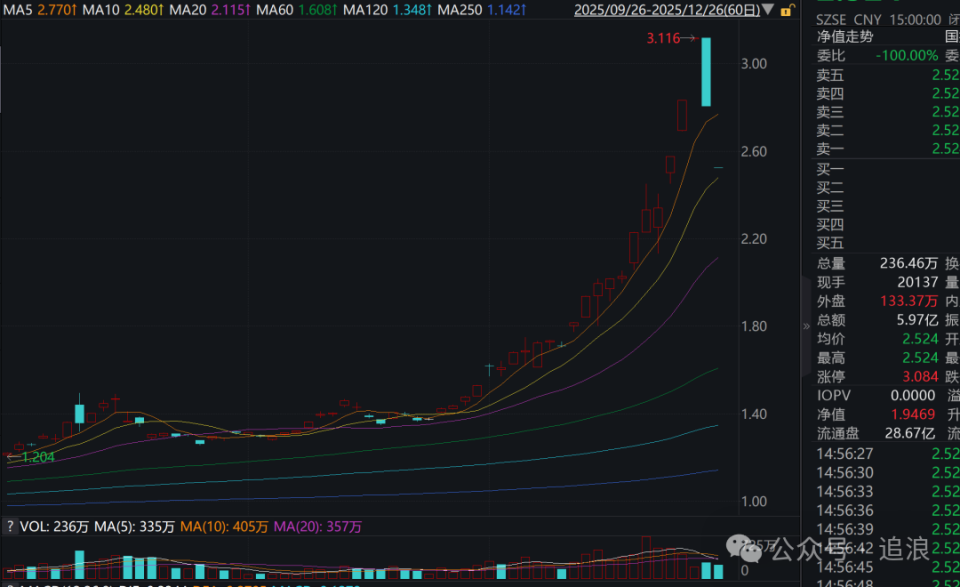Select the 14:56:27 trade tick row
This screenshot has height=587, width=960.
tap(888, 454)
